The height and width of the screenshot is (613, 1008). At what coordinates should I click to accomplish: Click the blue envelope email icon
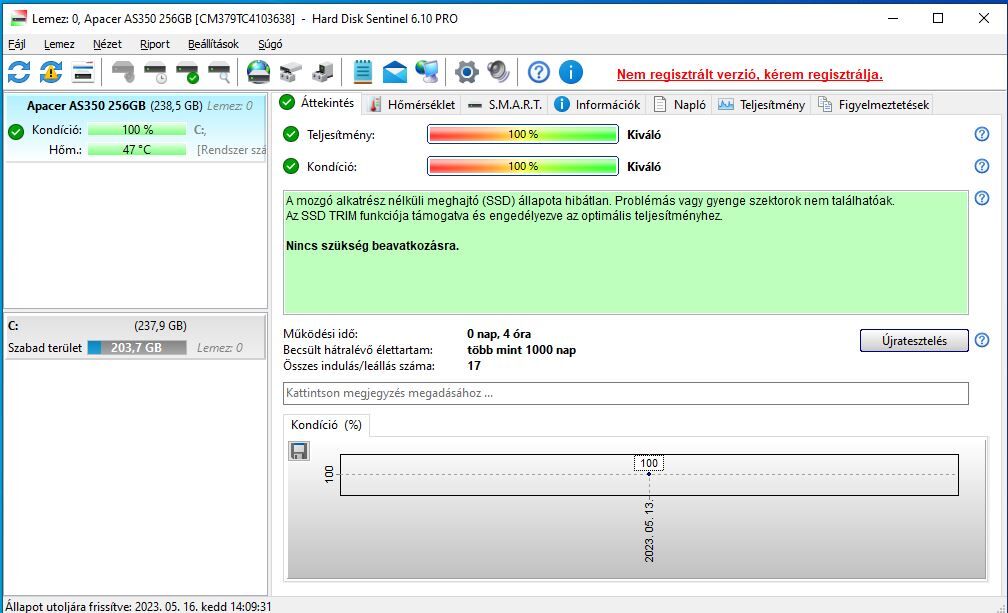(395, 72)
